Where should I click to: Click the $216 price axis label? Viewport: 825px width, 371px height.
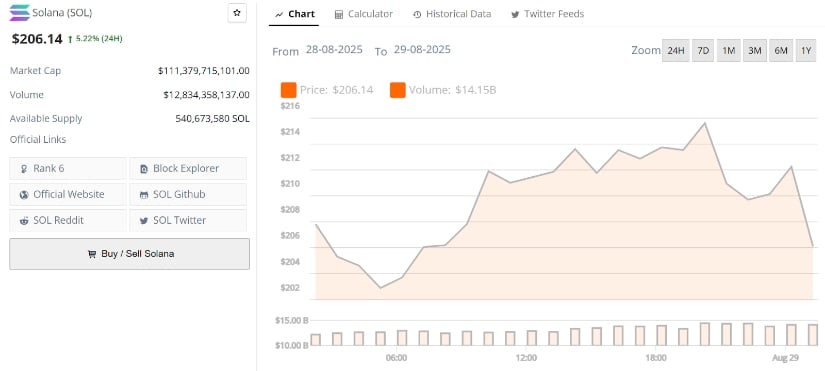(x=290, y=106)
